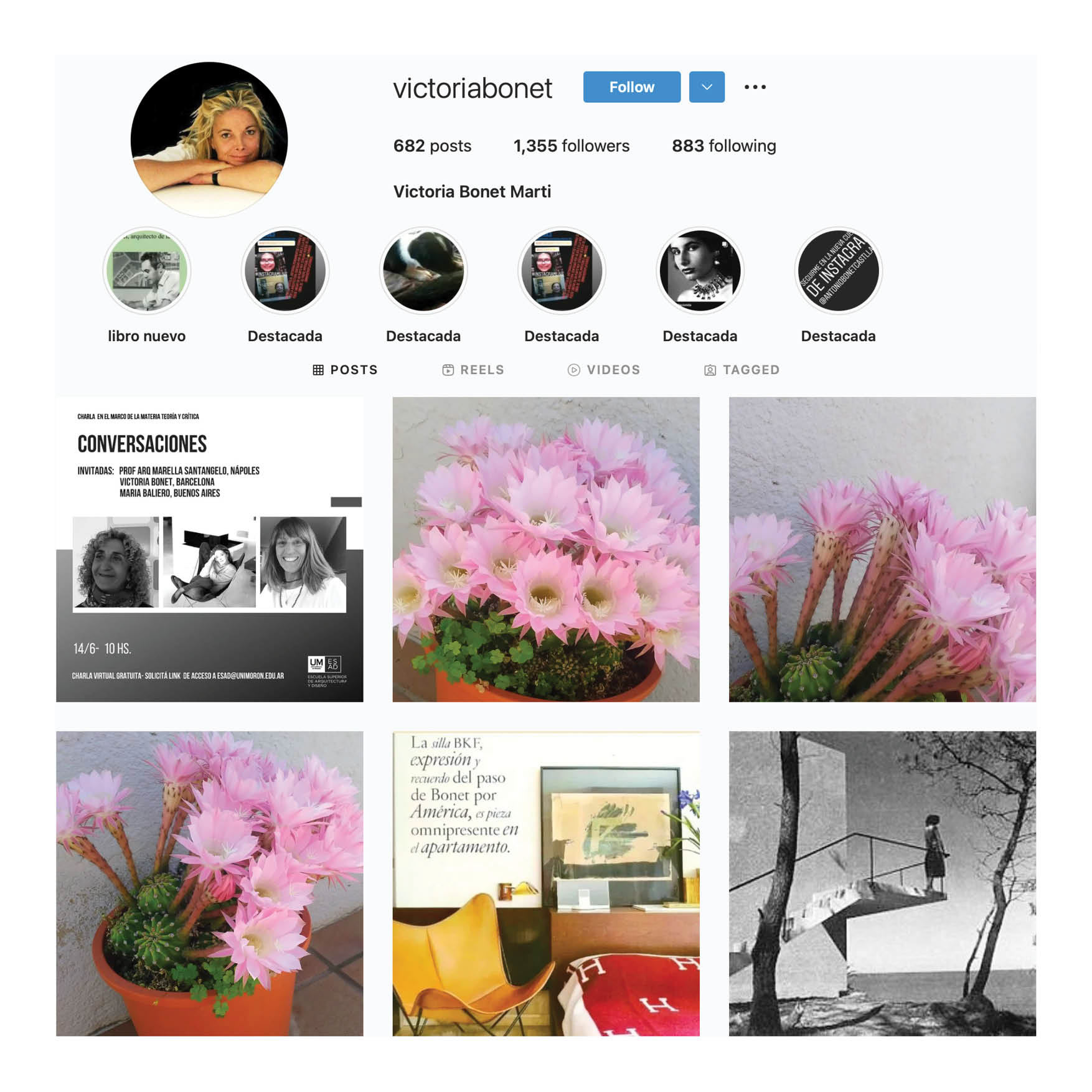Expand suggested accounts dropdown next to Follow
Screen dimensions: 1092x1092
(707, 87)
